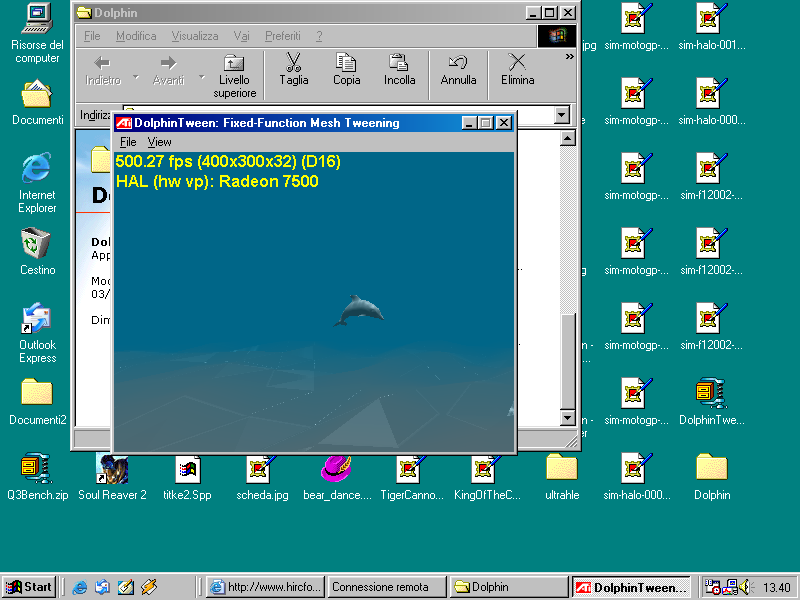Click the DolphinTween ATI title bar icon
800x600 pixels.
click(x=124, y=122)
